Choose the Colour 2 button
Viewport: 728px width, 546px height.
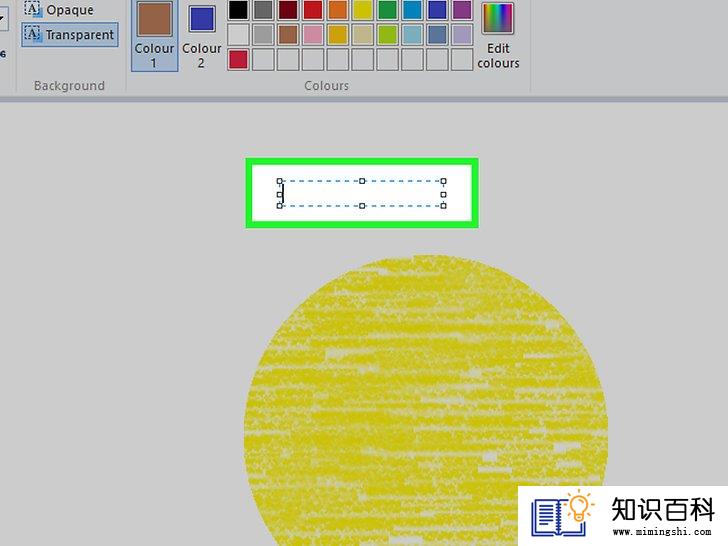(x=202, y=35)
